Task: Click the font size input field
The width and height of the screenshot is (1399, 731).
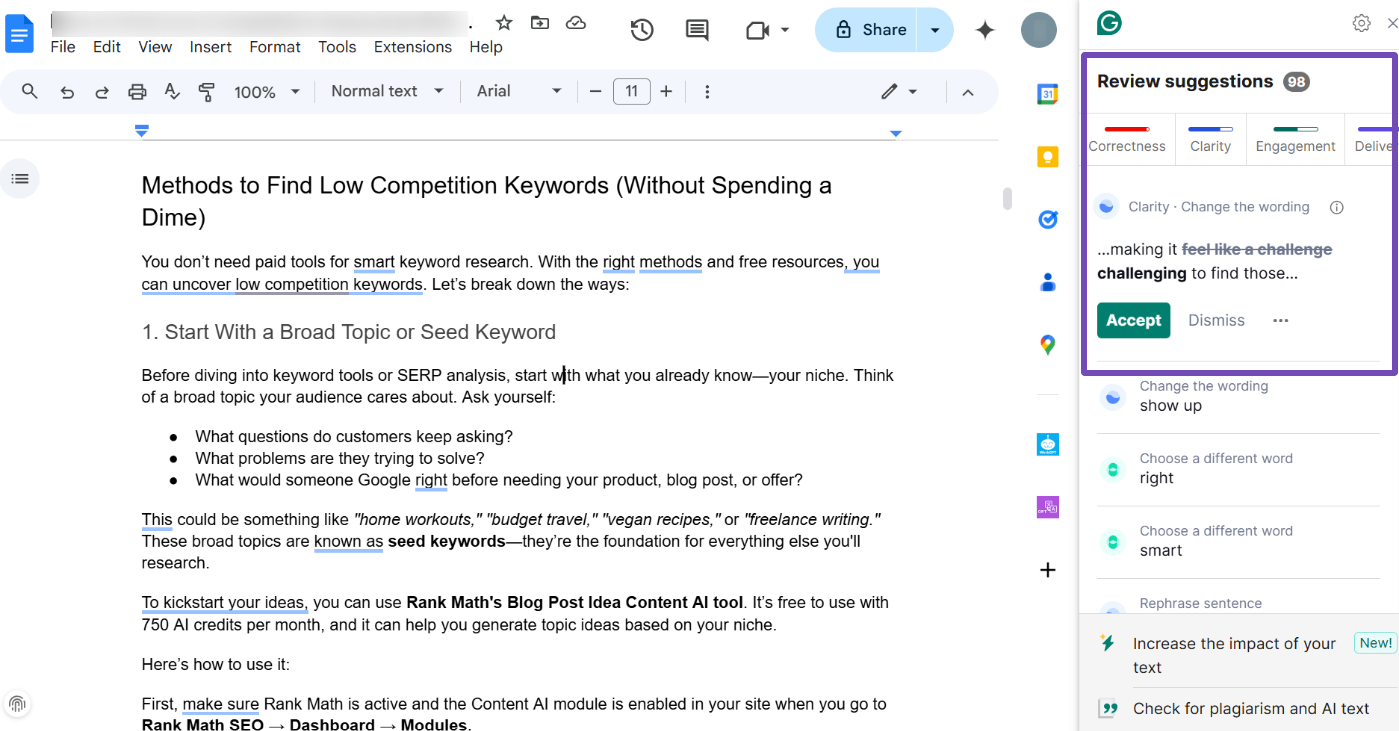Action: click(x=631, y=91)
